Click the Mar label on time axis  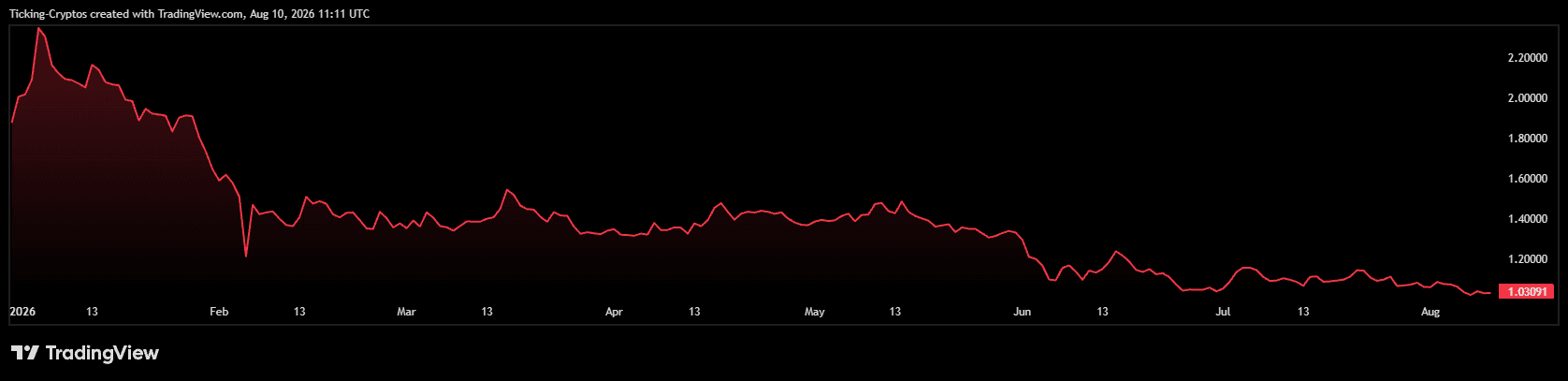[x=406, y=312]
